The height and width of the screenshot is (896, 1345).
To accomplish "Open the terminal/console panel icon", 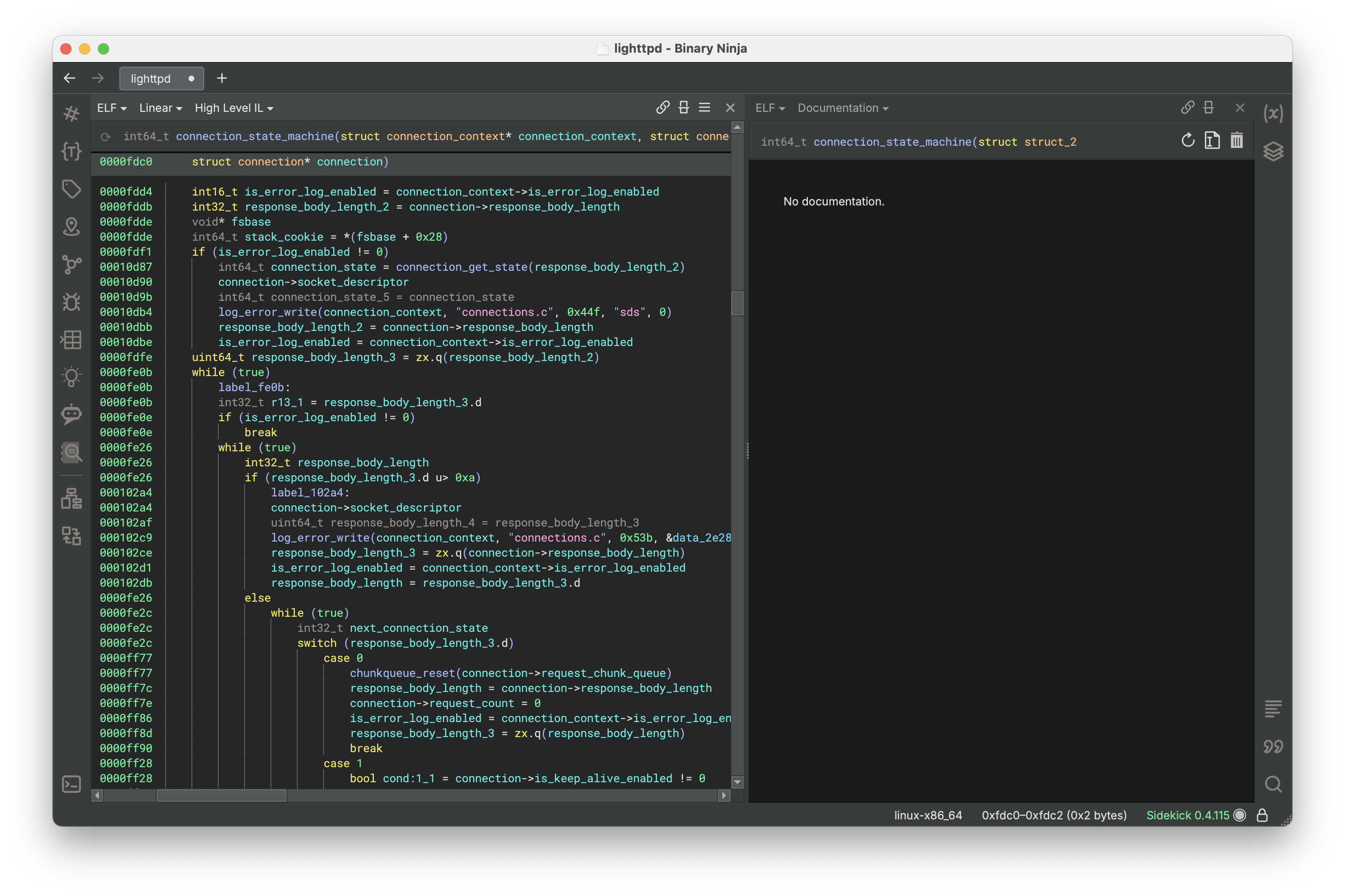I will pyautogui.click(x=71, y=784).
